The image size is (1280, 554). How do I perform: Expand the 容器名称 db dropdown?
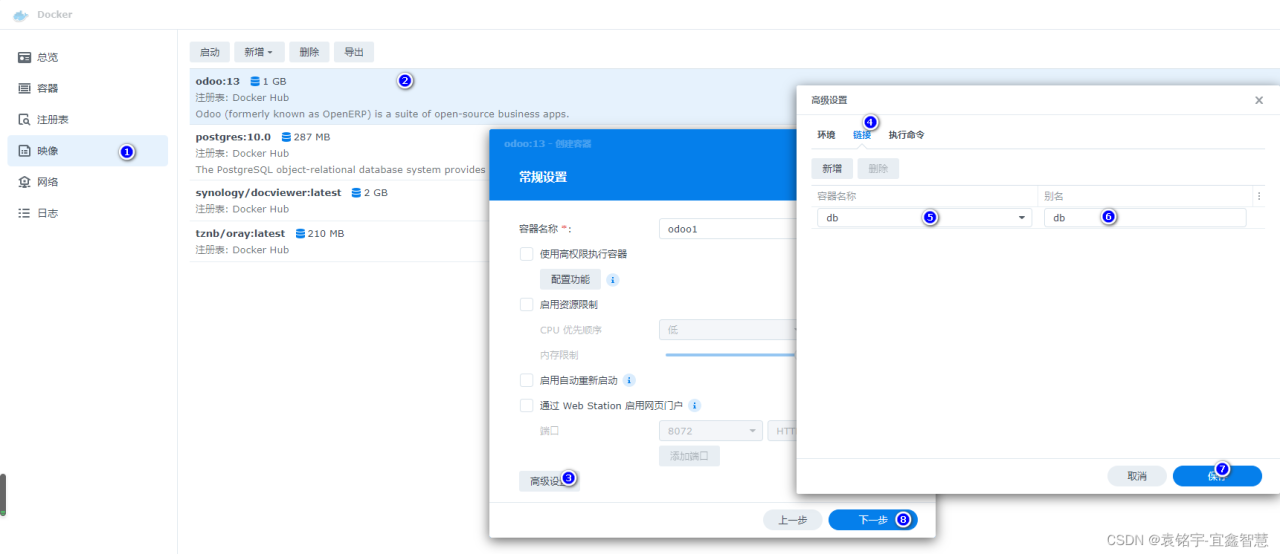(x=1021, y=218)
